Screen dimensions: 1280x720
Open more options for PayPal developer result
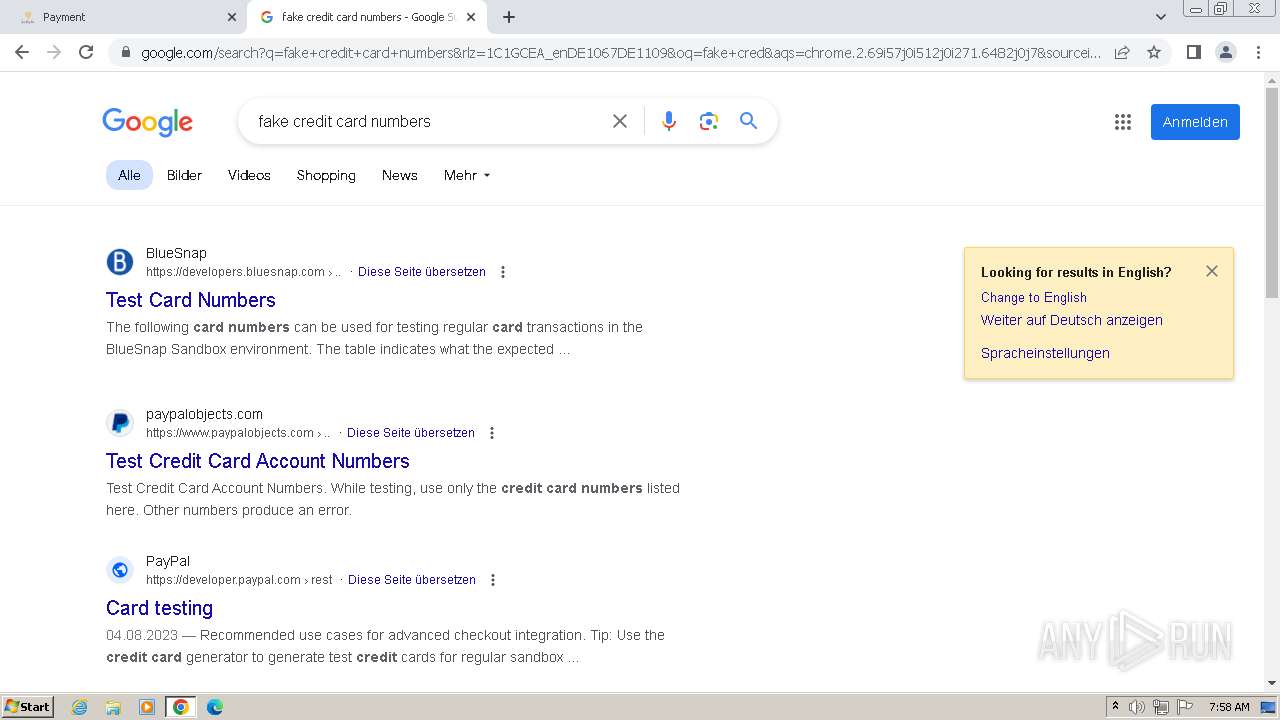493,580
